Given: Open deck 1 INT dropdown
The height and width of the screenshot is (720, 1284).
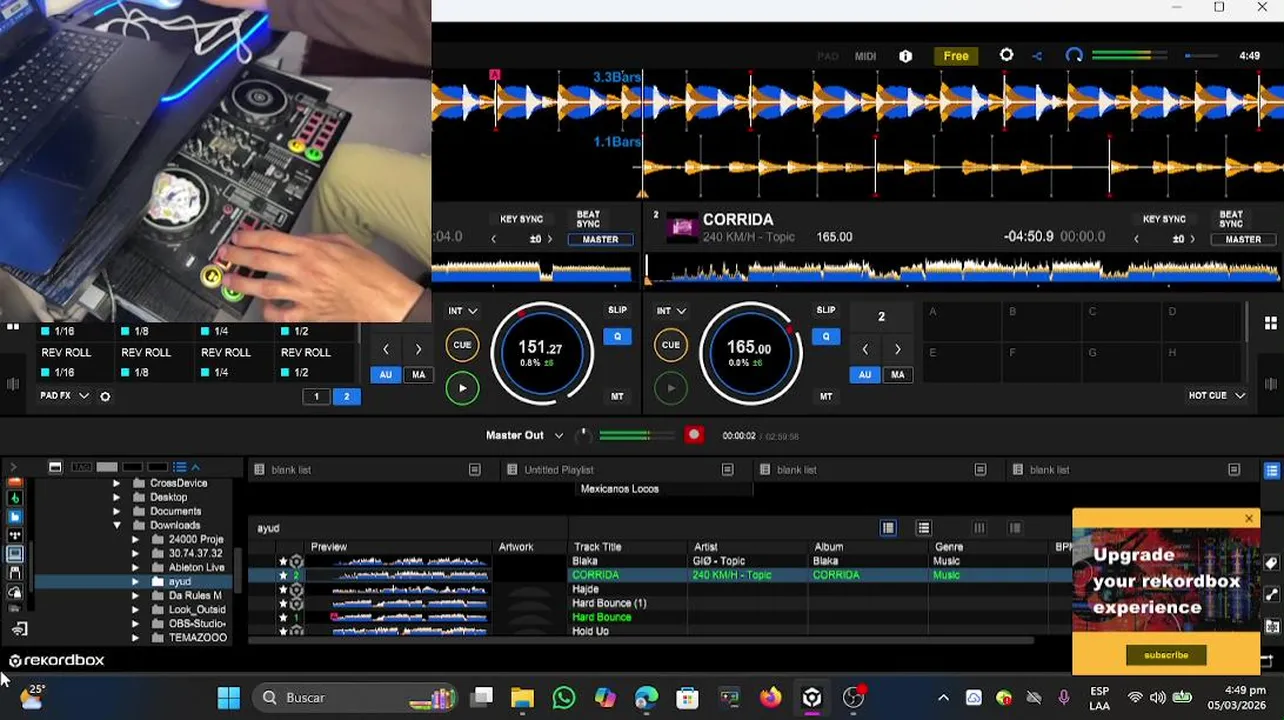Looking at the screenshot, I should (462, 311).
